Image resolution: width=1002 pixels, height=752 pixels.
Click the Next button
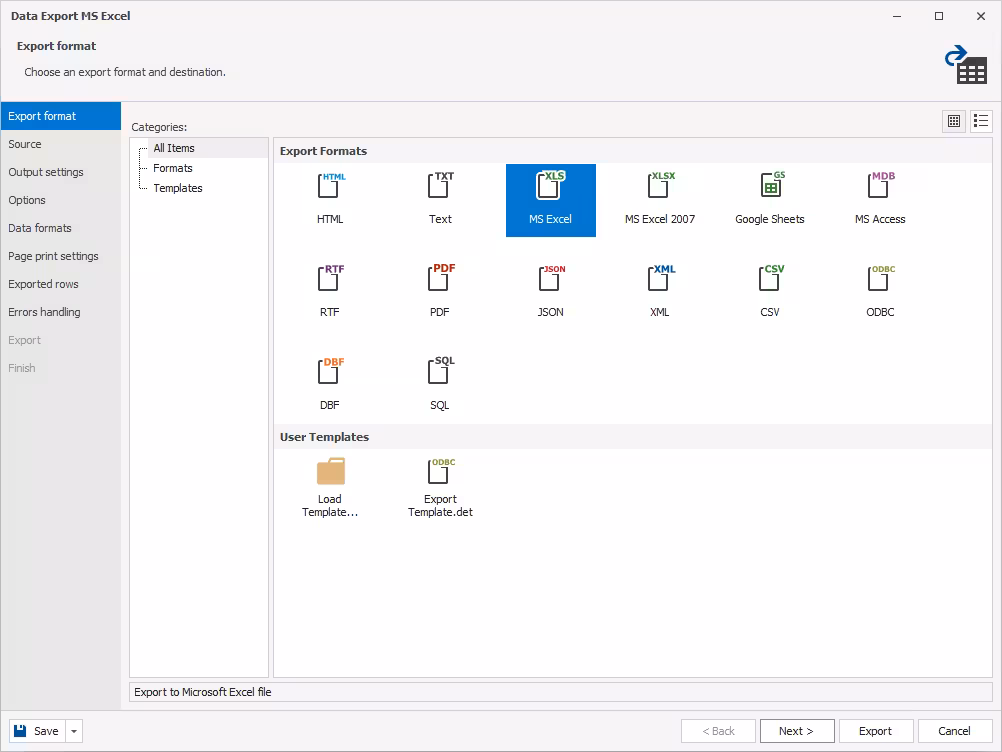tap(797, 731)
